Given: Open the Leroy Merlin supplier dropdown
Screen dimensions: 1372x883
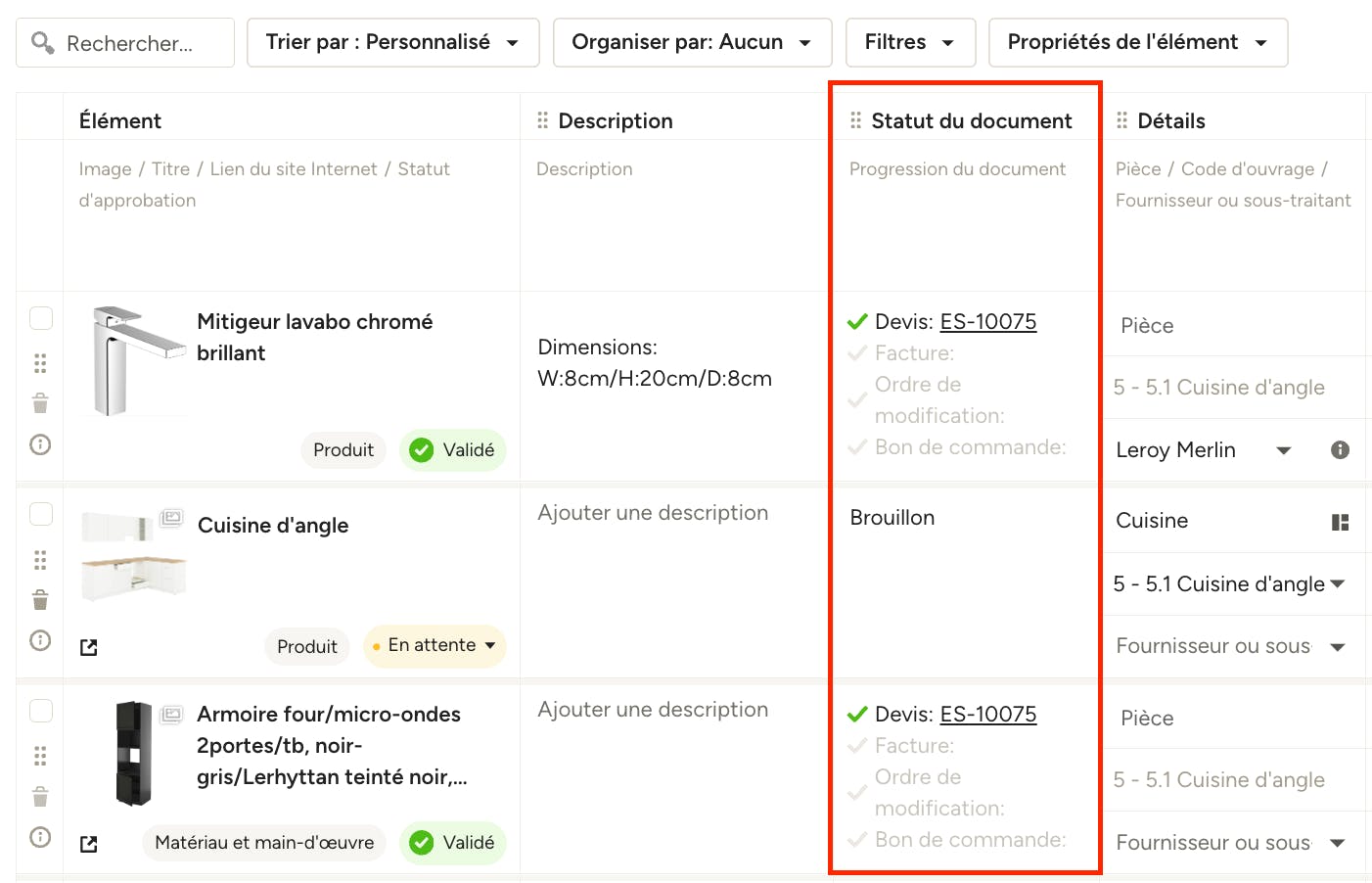Looking at the screenshot, I should tap(1203, 450).
